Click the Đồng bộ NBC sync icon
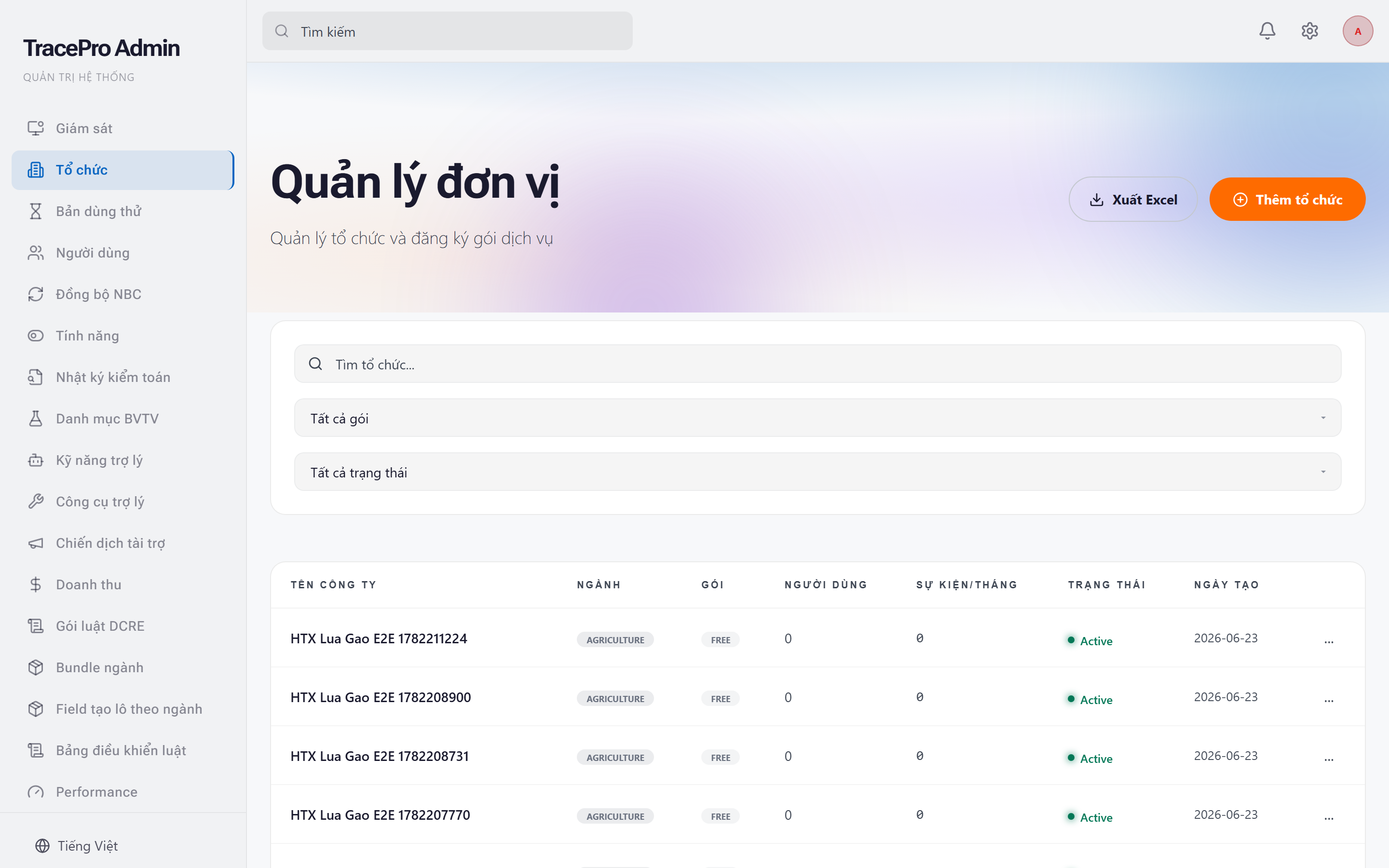Image resolution: width=1389 pixels, height=868 pixels. [36, 294]
